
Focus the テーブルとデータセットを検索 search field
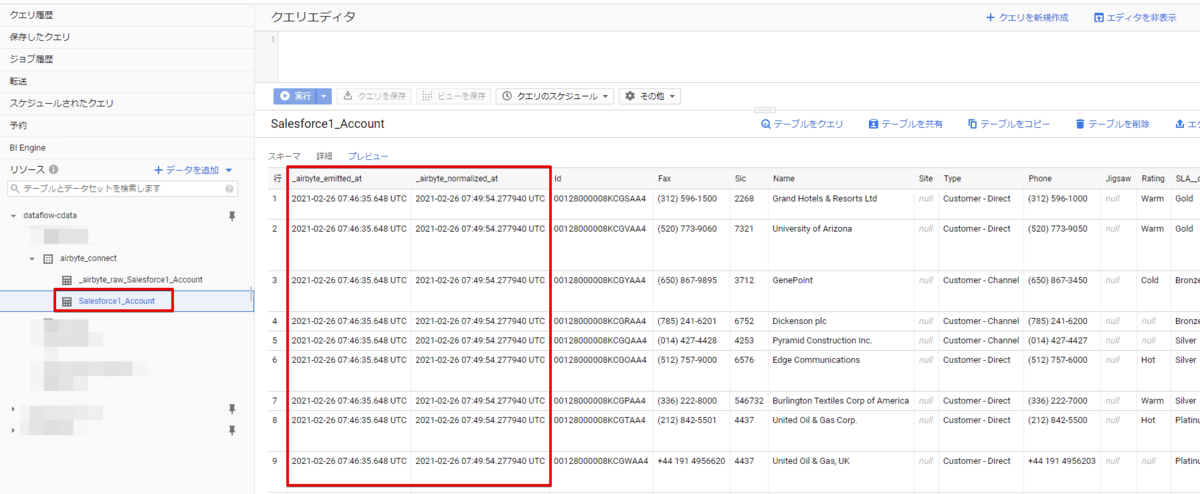(x=122, y=188)
